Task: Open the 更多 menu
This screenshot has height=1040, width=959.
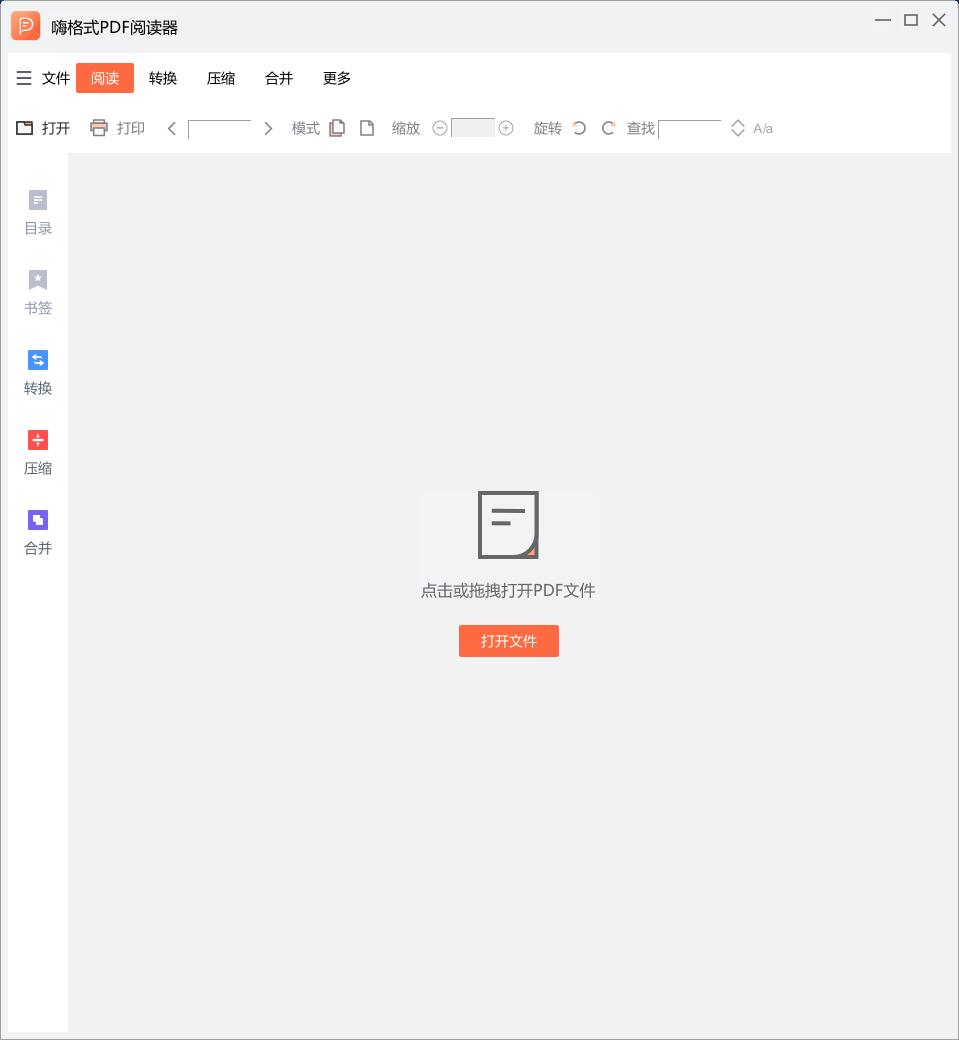Action: pyautogui.click(x=336, y=78)
